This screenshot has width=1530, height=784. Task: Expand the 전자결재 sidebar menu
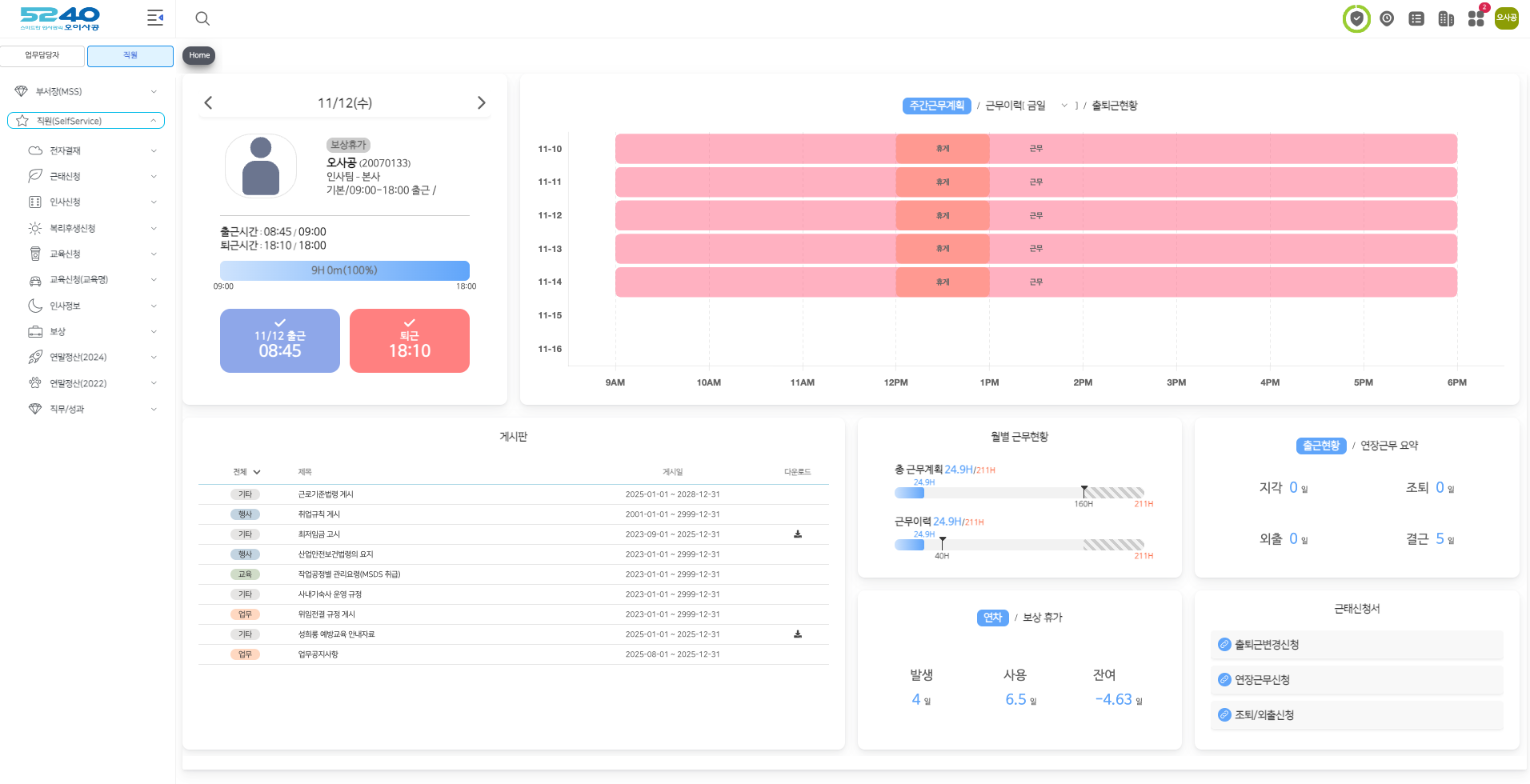click(92, 150)
